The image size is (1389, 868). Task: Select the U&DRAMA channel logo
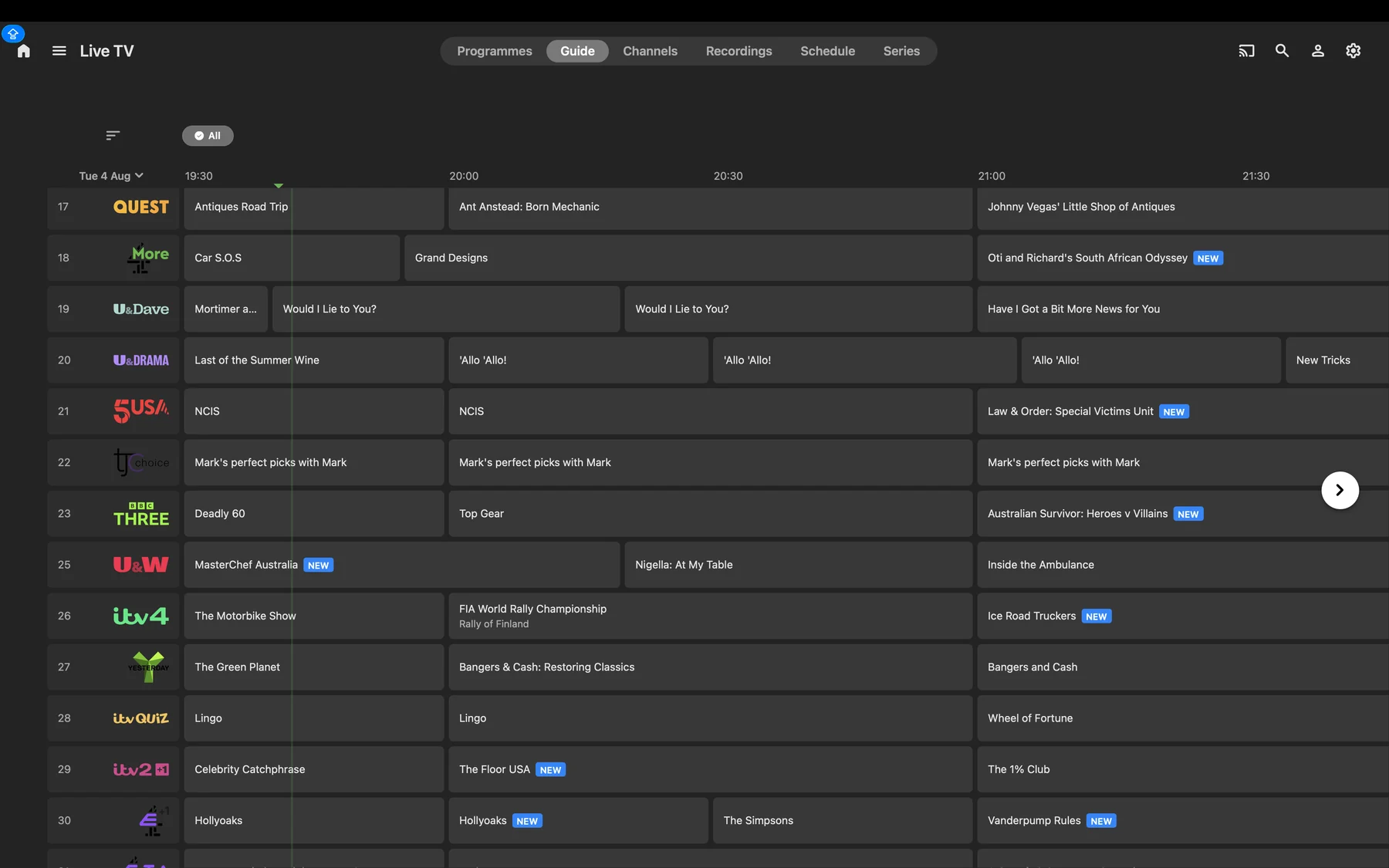[141, 360]
